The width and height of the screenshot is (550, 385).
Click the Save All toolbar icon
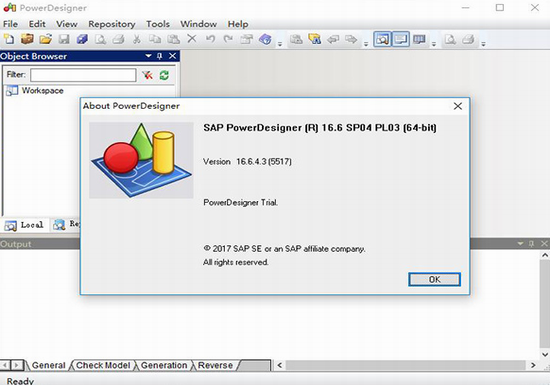(82, 39)
